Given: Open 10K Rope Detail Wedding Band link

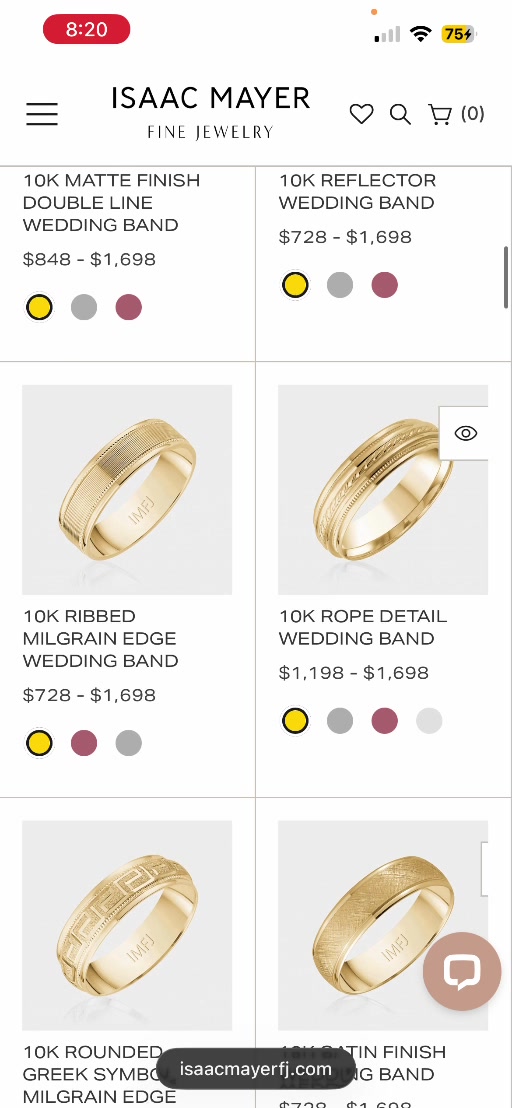Looking at the screenshot, I should (363, 627).
